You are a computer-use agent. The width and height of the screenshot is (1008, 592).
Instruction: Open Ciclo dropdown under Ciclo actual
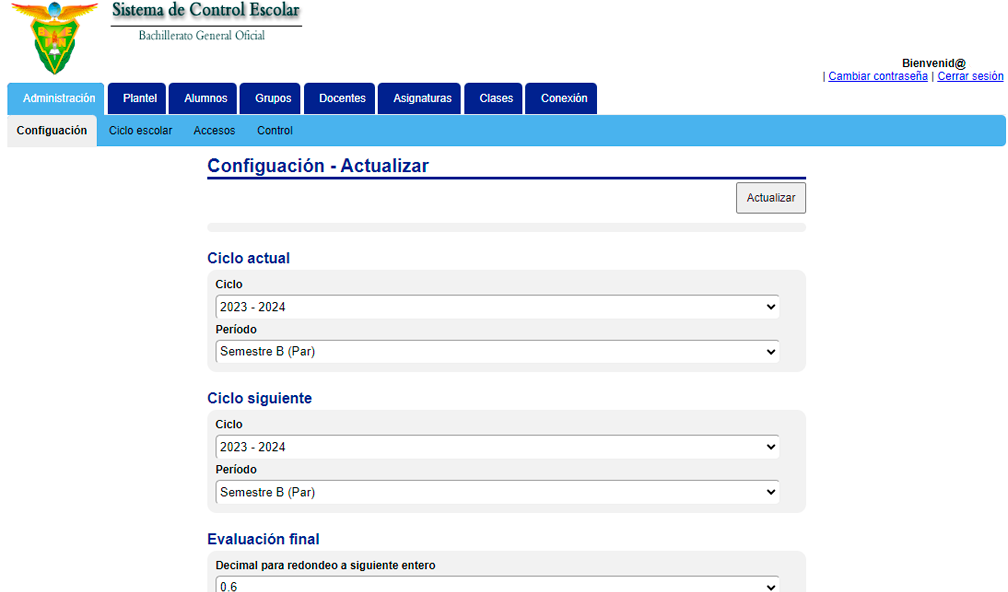coord(498,307)
